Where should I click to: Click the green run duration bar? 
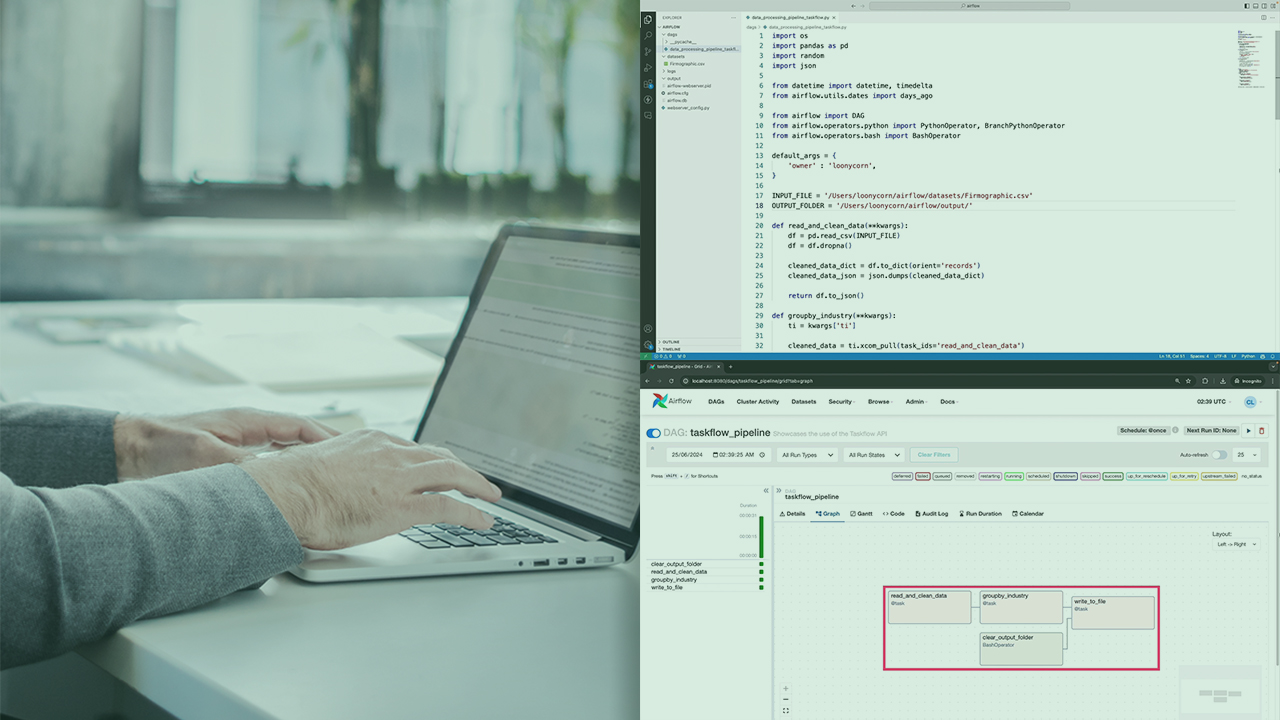(x=761, y=537)
